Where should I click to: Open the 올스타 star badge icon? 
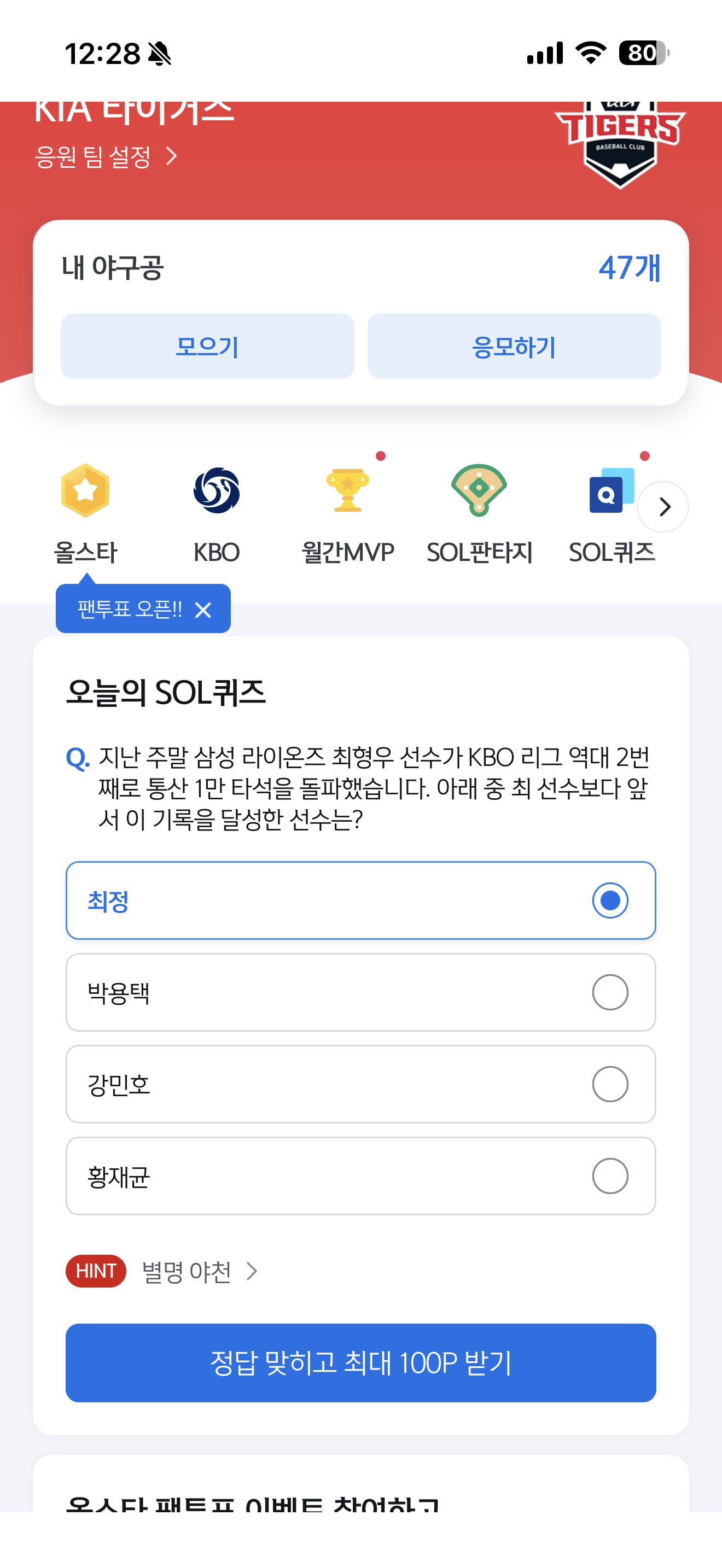85,490
